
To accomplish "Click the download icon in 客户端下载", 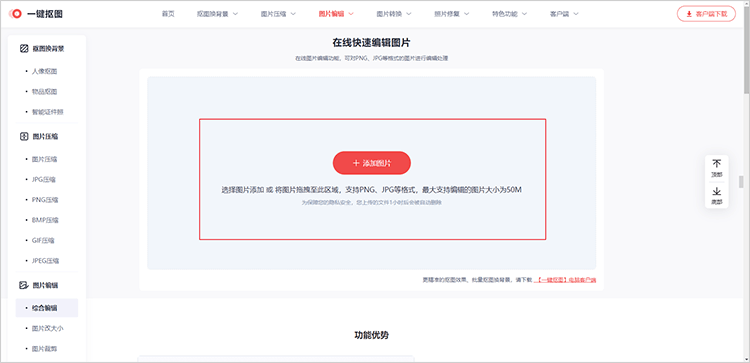I will (689, 14).
